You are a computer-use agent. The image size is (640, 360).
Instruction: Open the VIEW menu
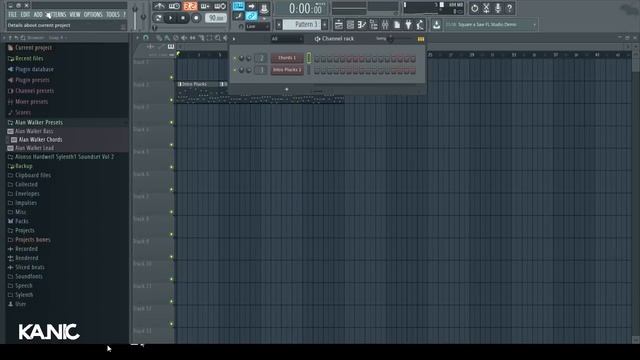tap(75, 15)
